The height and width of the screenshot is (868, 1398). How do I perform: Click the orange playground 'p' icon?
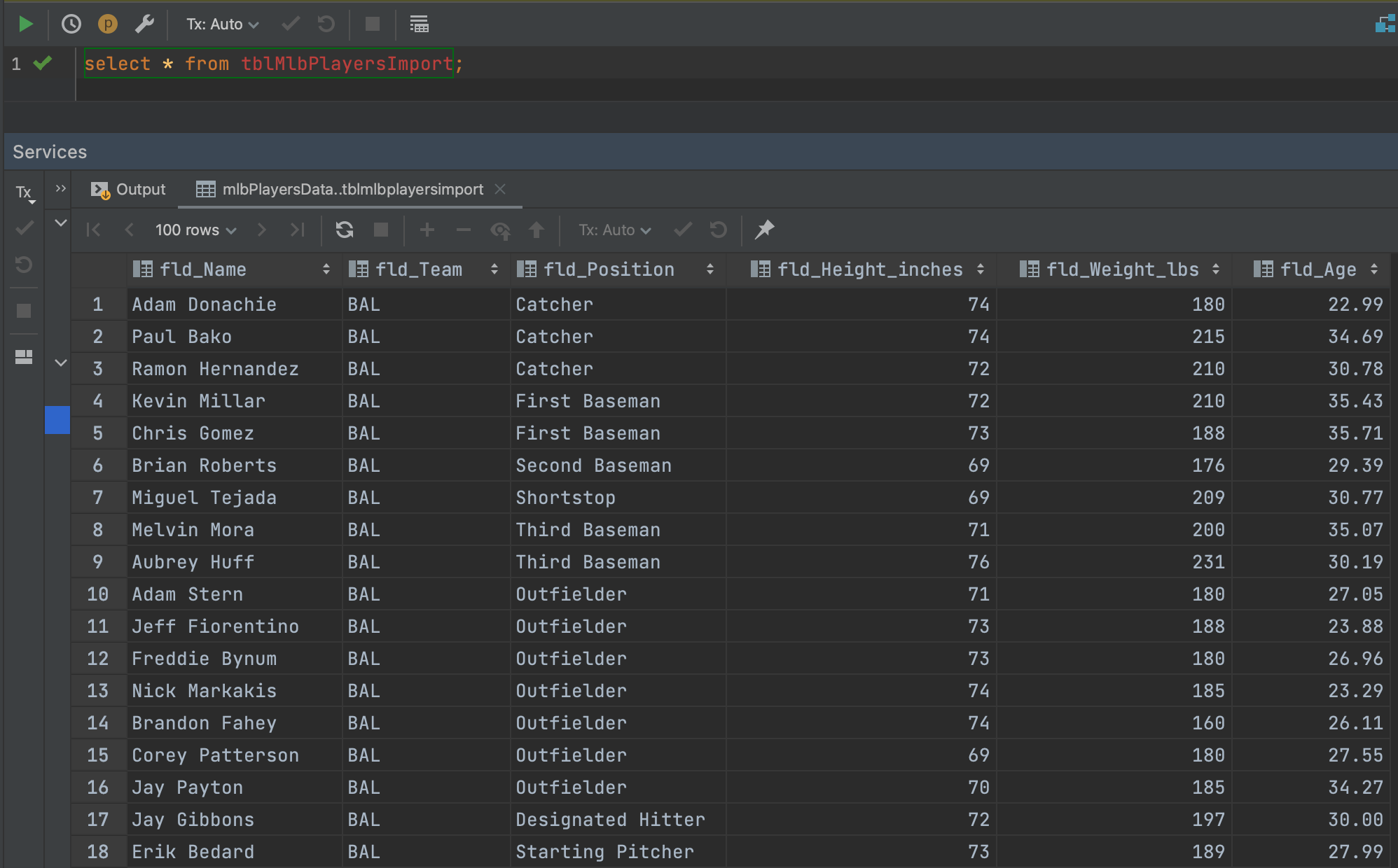(x=107, y=24)
